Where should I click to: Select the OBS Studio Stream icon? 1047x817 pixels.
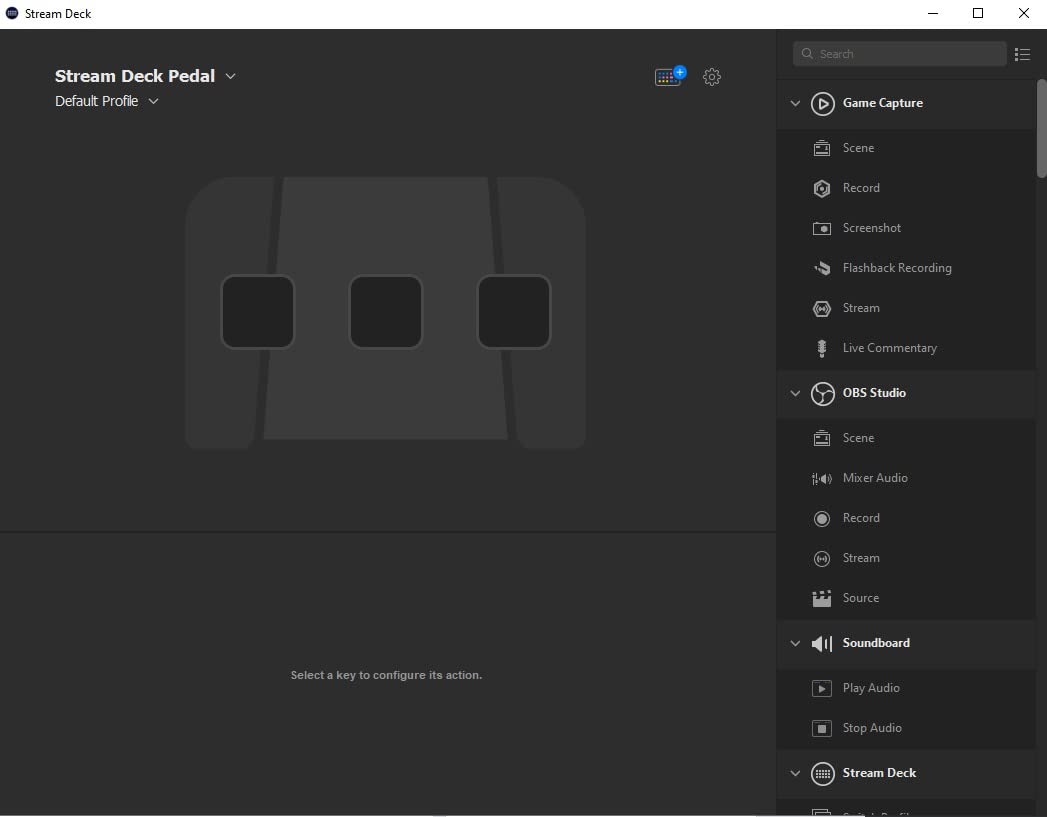pyautogui.click(x=821, y=558)
